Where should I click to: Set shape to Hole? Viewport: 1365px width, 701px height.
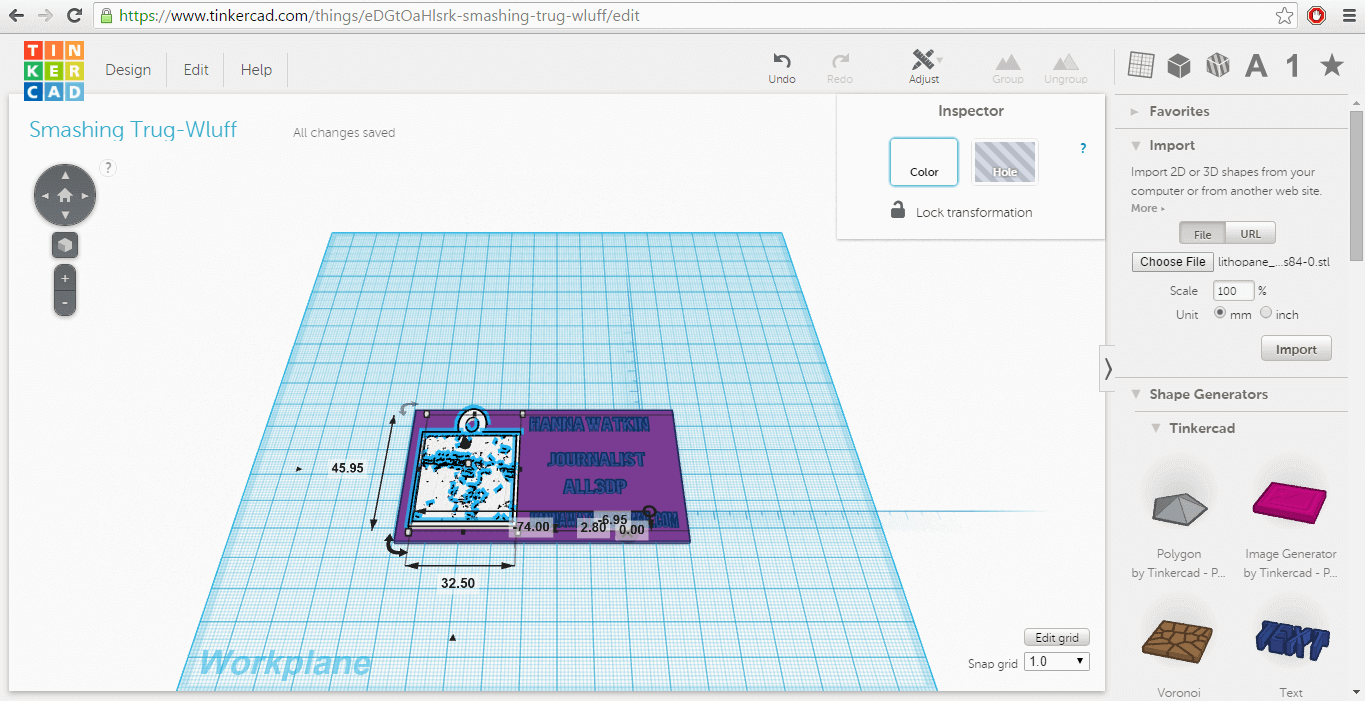pyautogui.click(x=1005, y=162)
